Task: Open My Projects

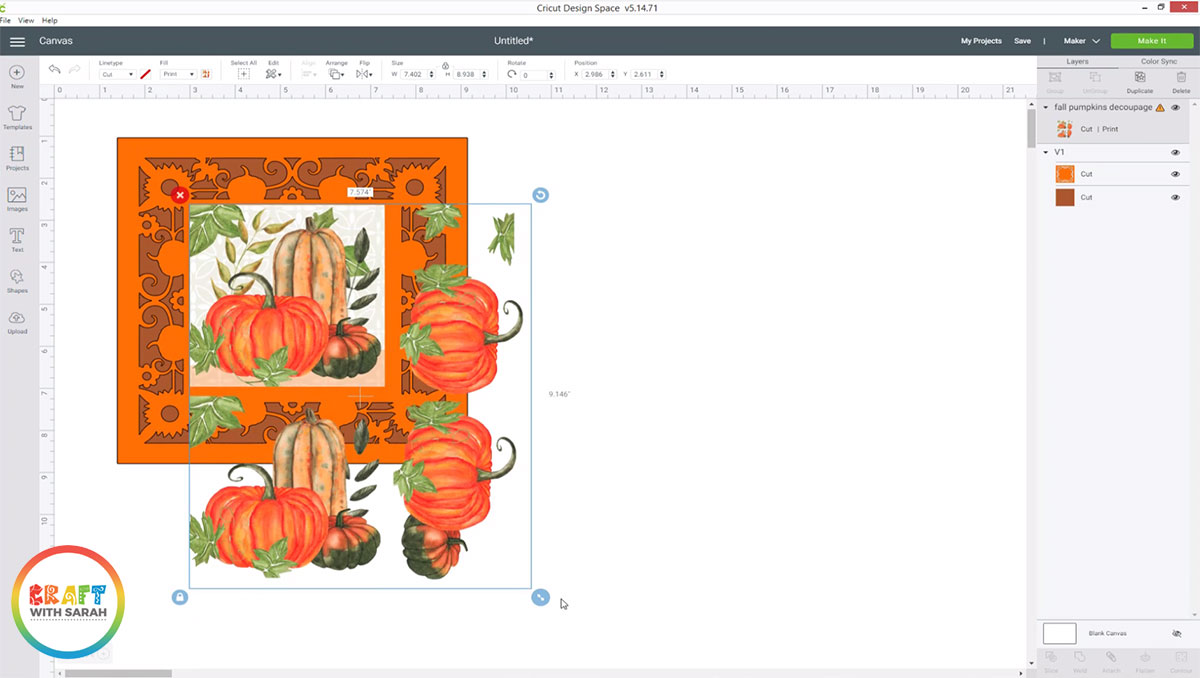Action: [x=981, y=41]
